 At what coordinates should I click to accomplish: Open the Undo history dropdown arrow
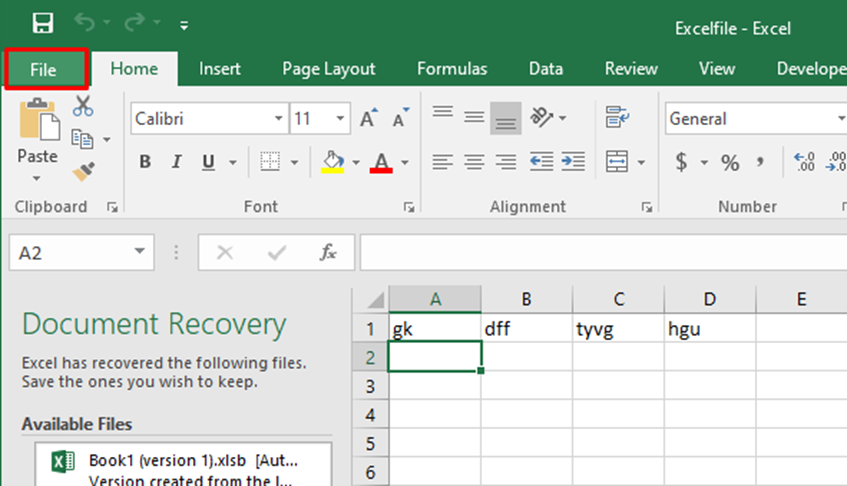pos(107,22)
